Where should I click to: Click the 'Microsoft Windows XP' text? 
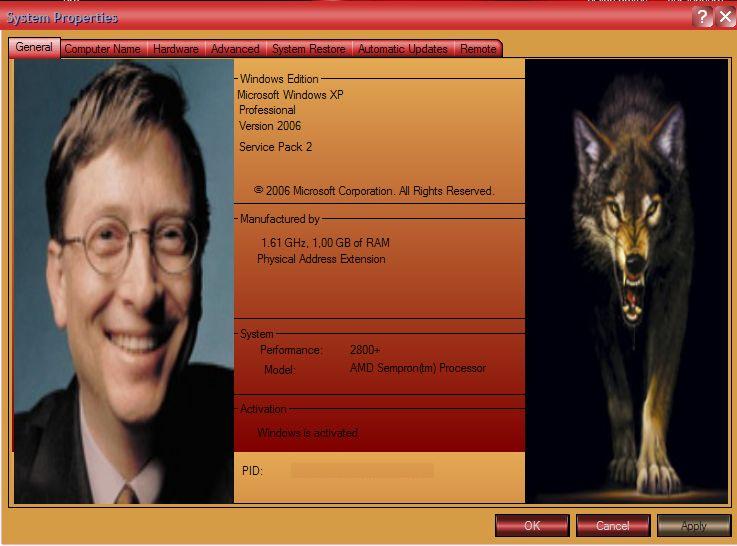coord(290,94)
